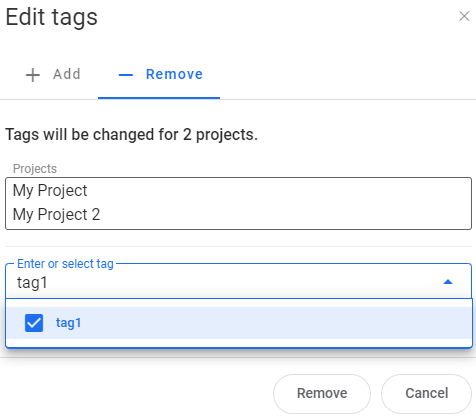Image resolution: width=476 pixels, height=417 pixels.
Task: Click the tag1 text in input
Action: (x=32, y=283)
